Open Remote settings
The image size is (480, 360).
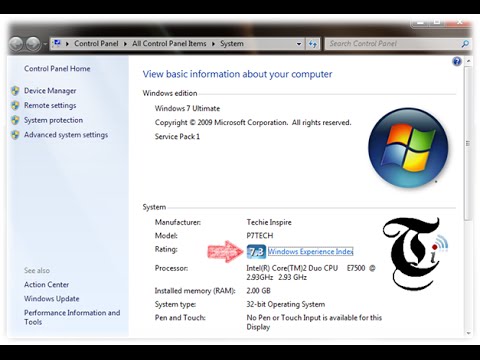(50, 105)
